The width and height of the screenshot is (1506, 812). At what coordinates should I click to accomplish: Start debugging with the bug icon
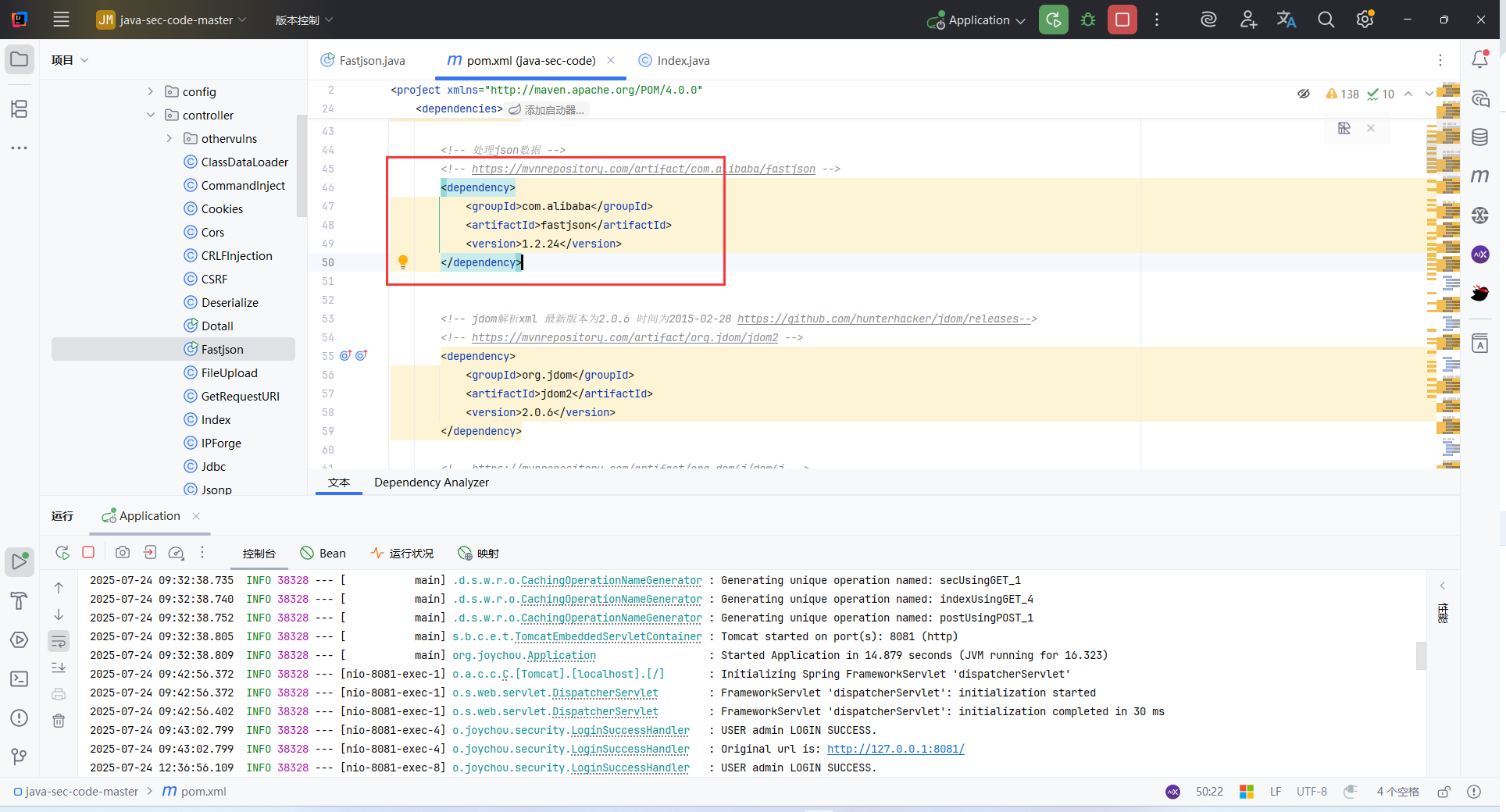(x=1088, y=20)
